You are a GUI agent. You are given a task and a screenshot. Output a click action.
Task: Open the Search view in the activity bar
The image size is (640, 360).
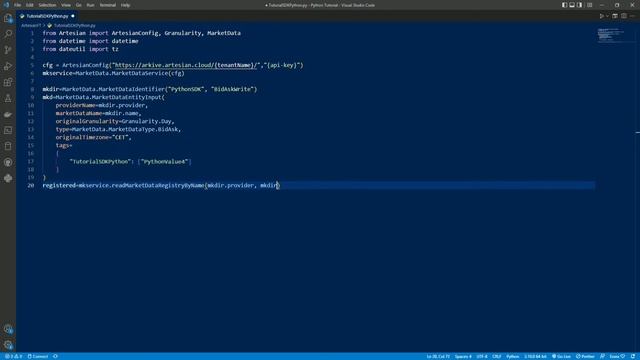tap(8, 34)
